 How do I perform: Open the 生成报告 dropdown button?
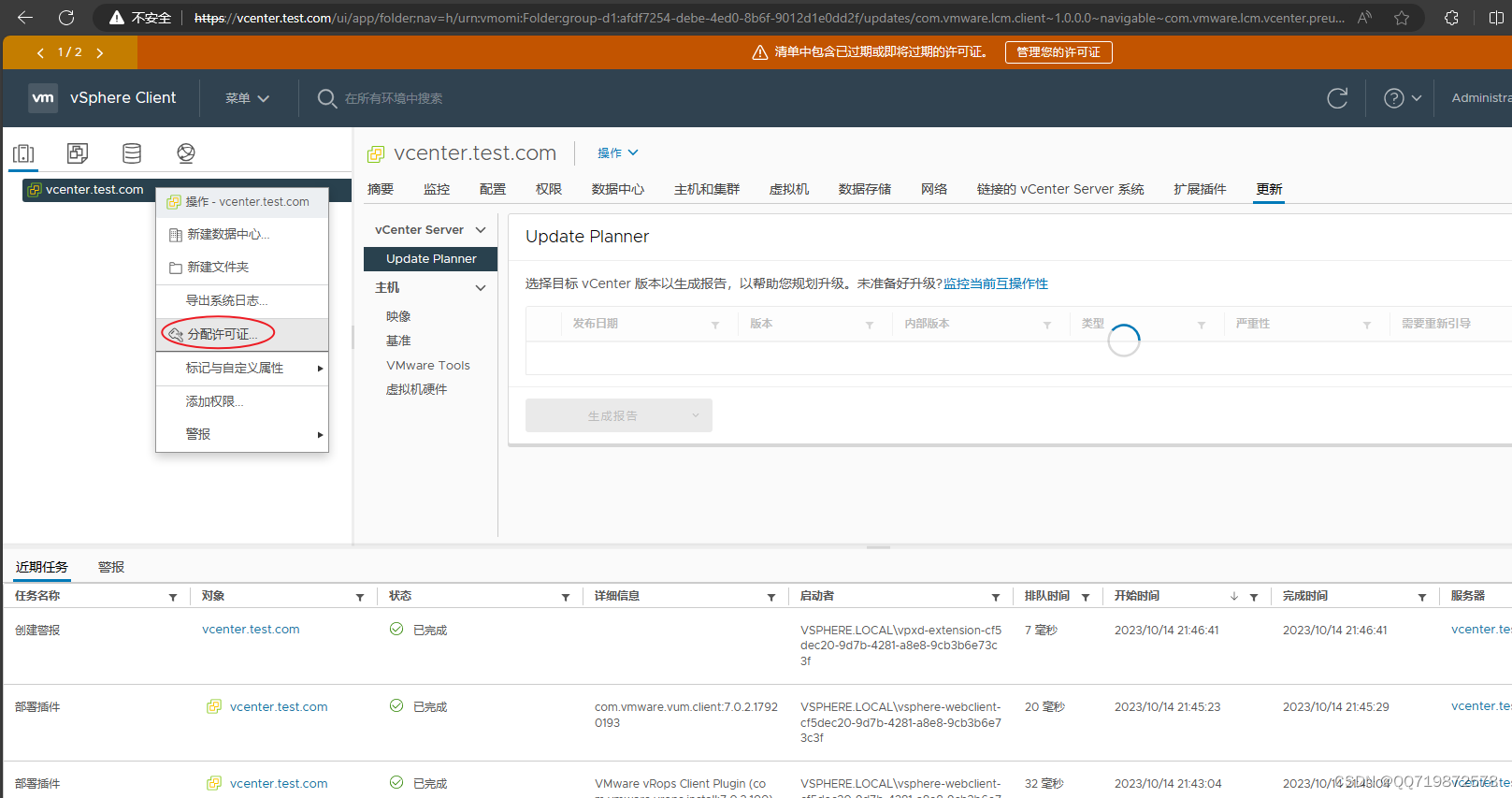pyautogui.click(x=619, y=415)
